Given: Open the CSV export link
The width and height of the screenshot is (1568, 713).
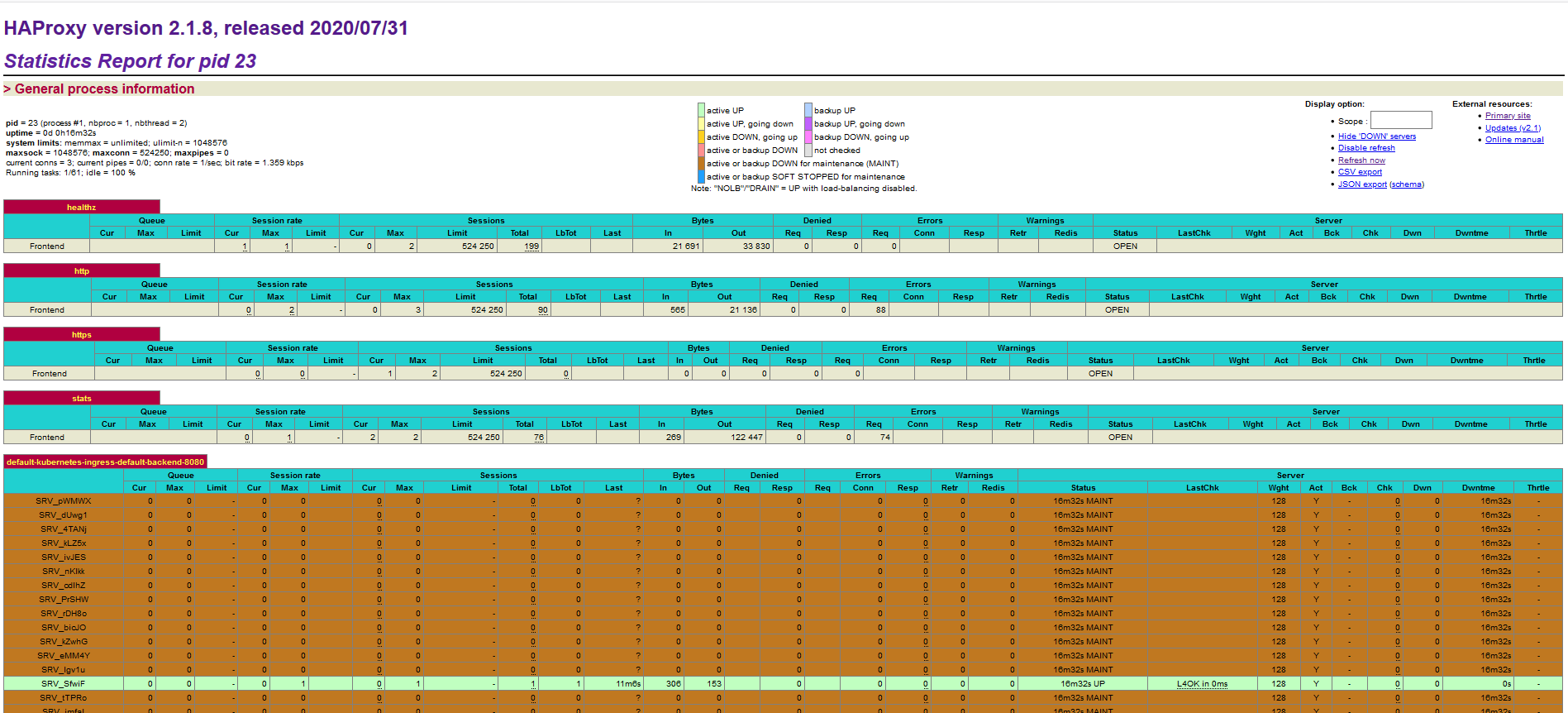Looking at the screenshot, I should click(x=1359, y=172).
